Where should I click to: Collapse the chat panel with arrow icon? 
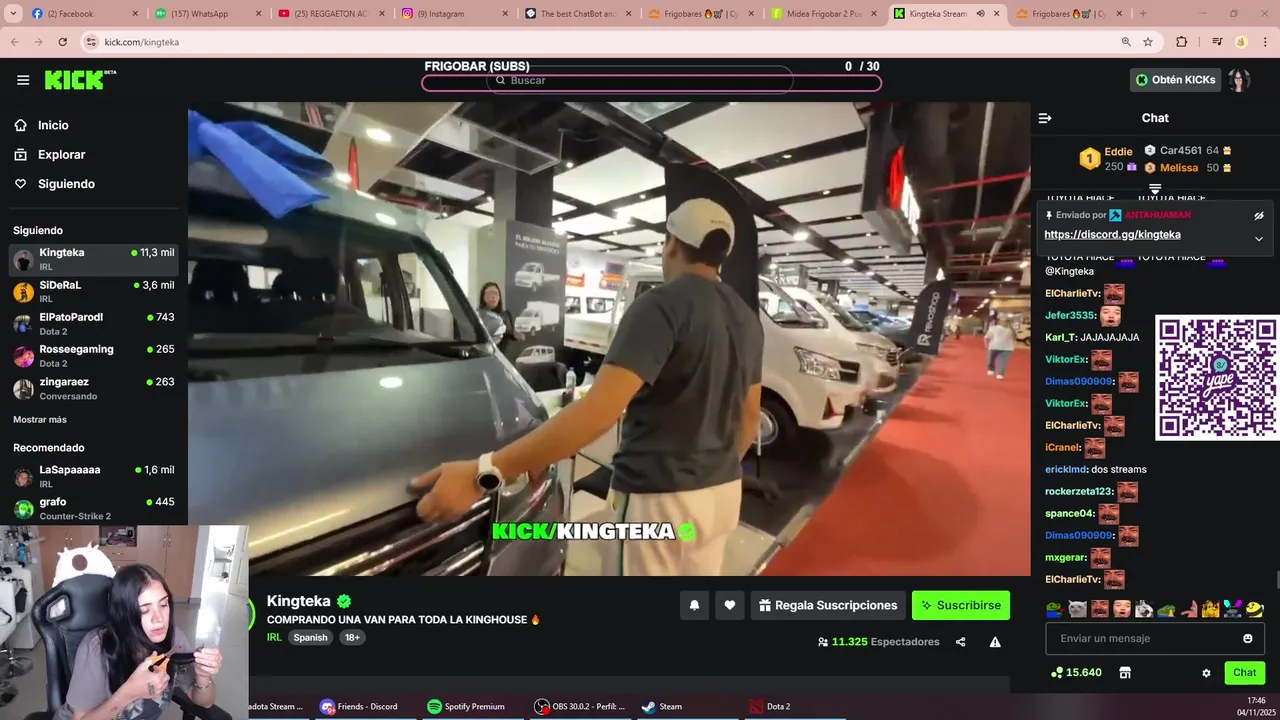1045,118
